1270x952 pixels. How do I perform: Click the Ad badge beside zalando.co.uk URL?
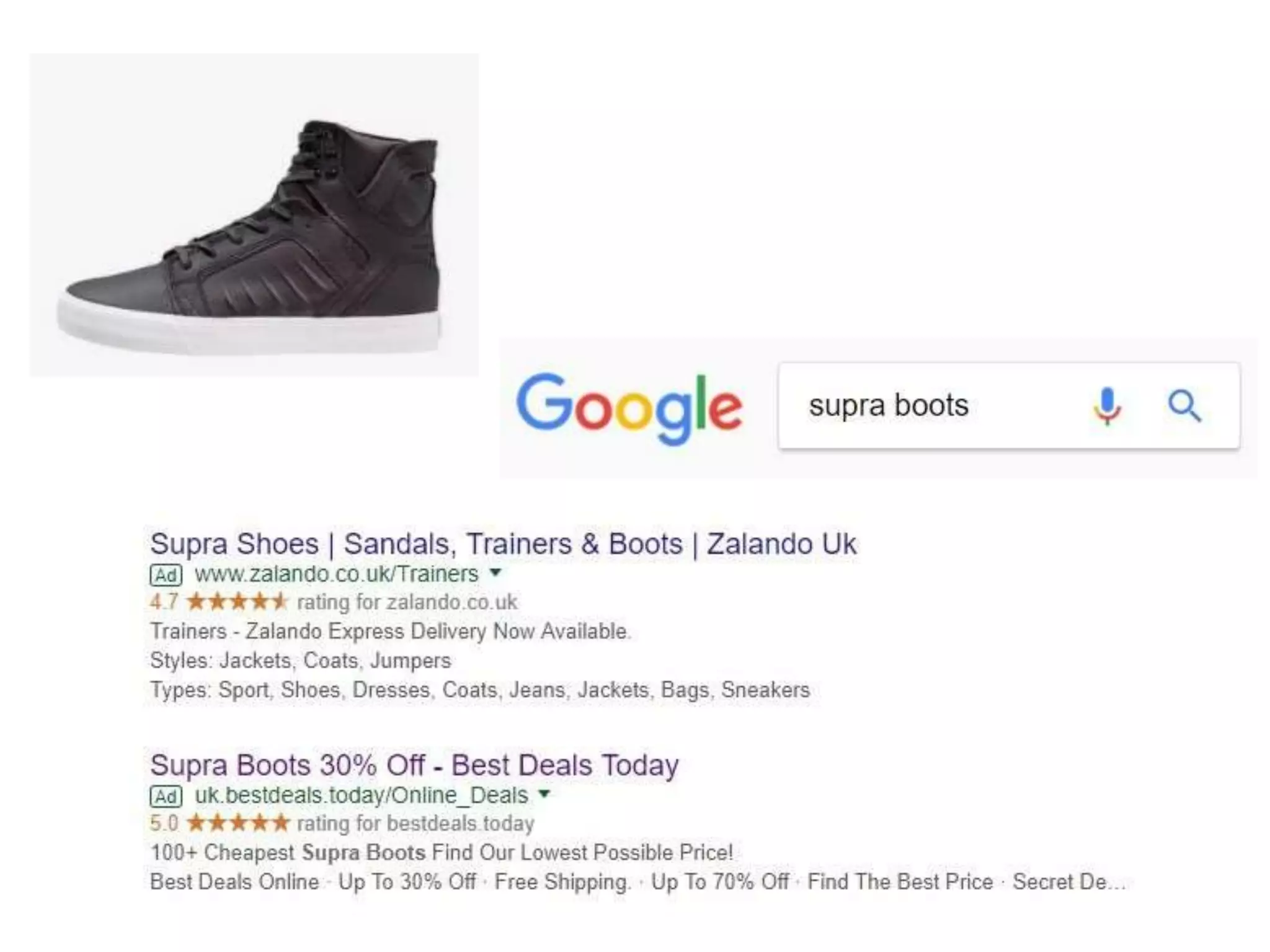pos(166,575)
